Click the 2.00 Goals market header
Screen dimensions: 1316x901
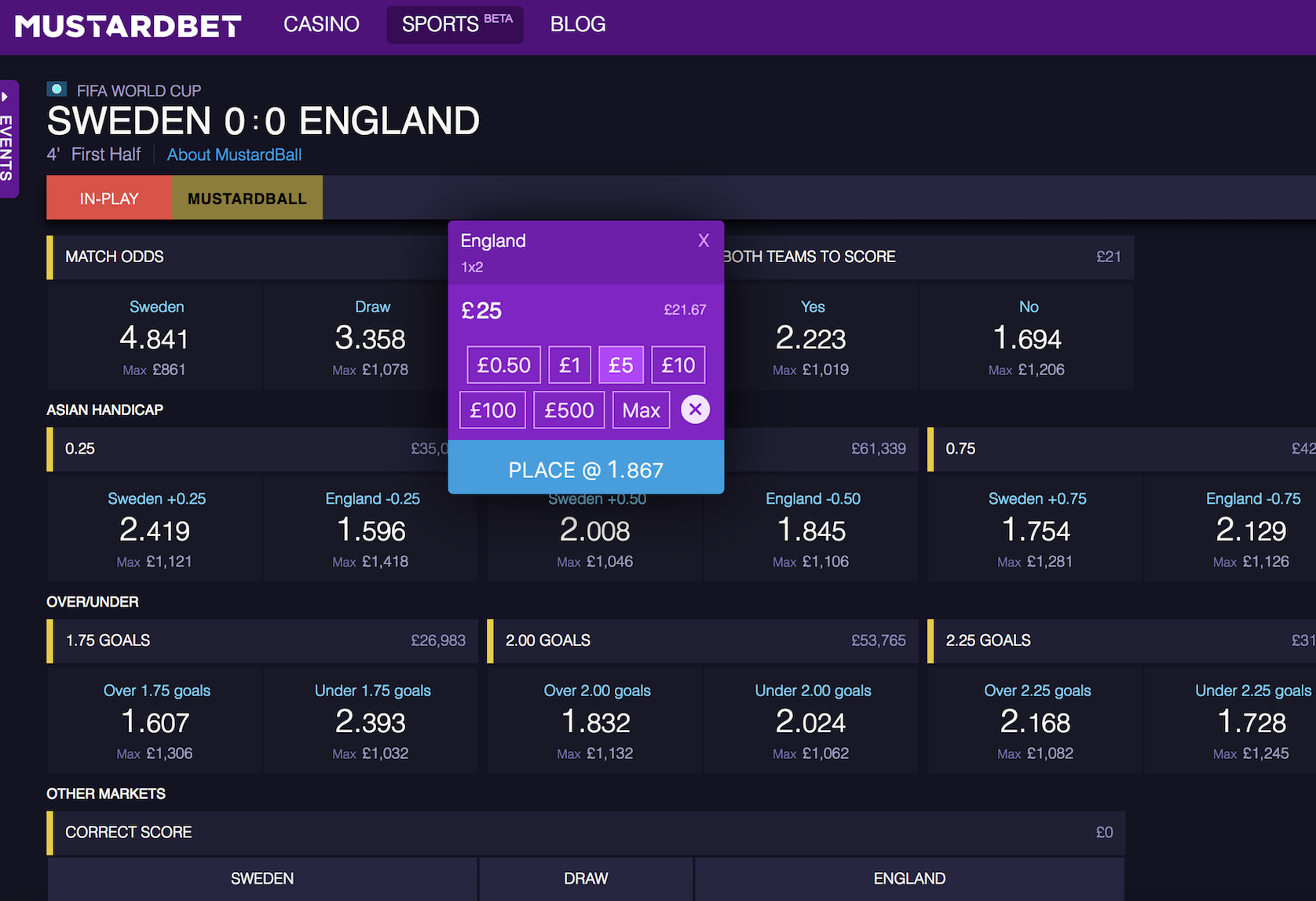(x=703, y=640)
